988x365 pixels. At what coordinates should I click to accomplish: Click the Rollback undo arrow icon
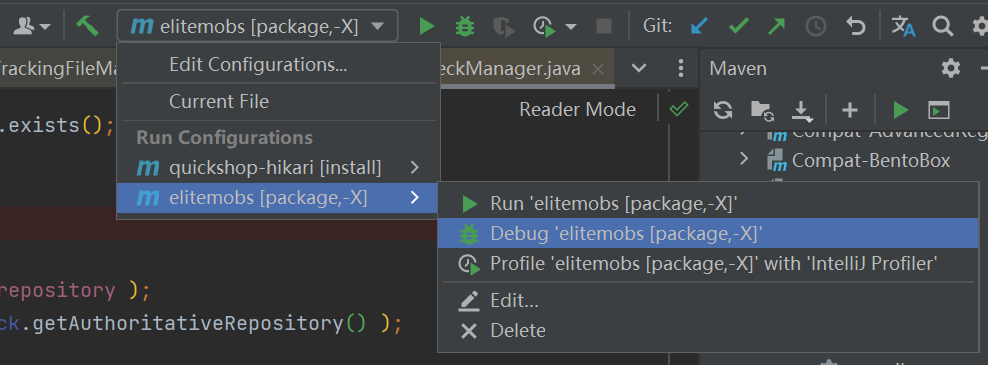tap(855, 26)
